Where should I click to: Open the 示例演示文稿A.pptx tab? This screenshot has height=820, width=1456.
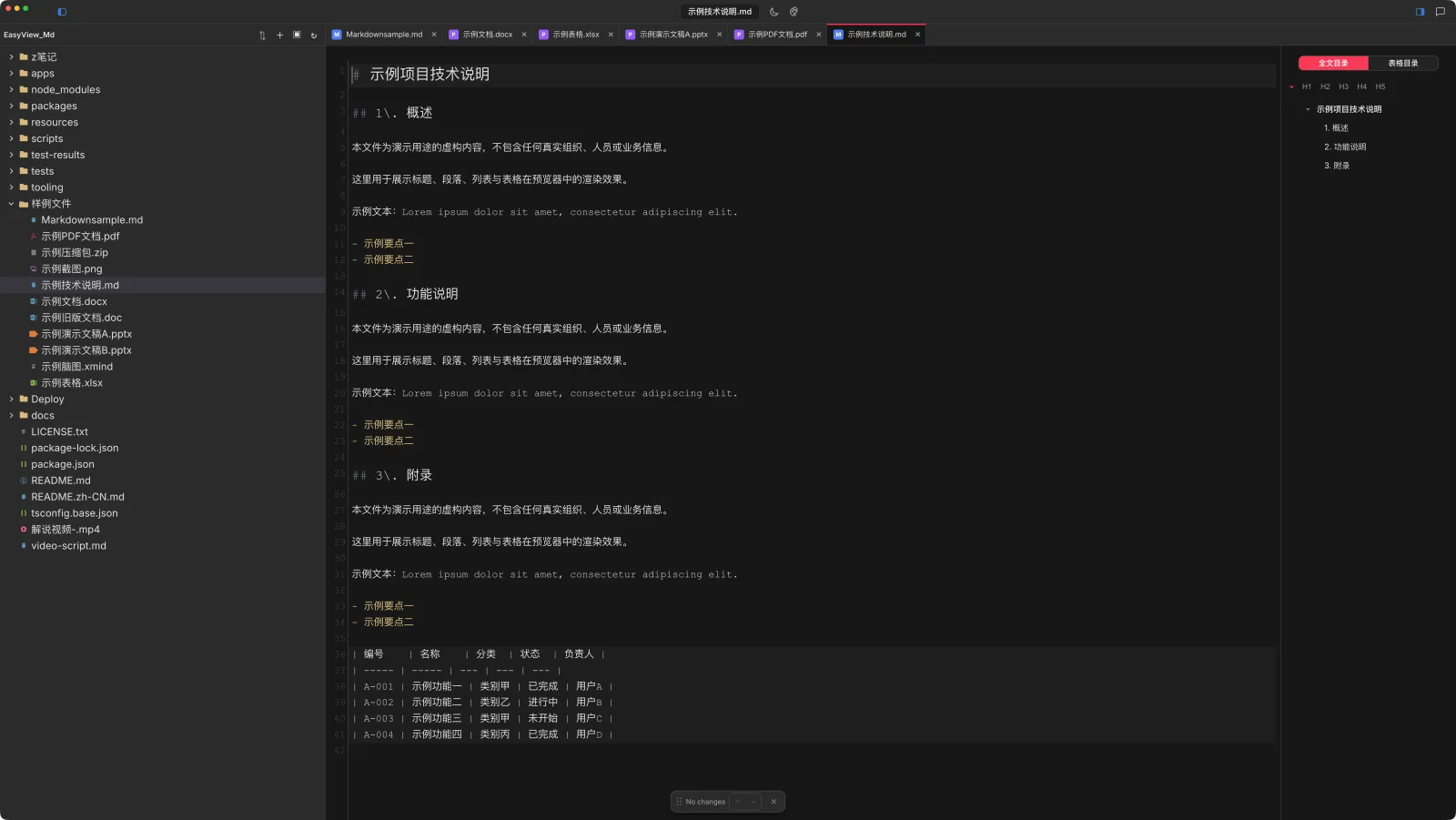coord(672,35)
